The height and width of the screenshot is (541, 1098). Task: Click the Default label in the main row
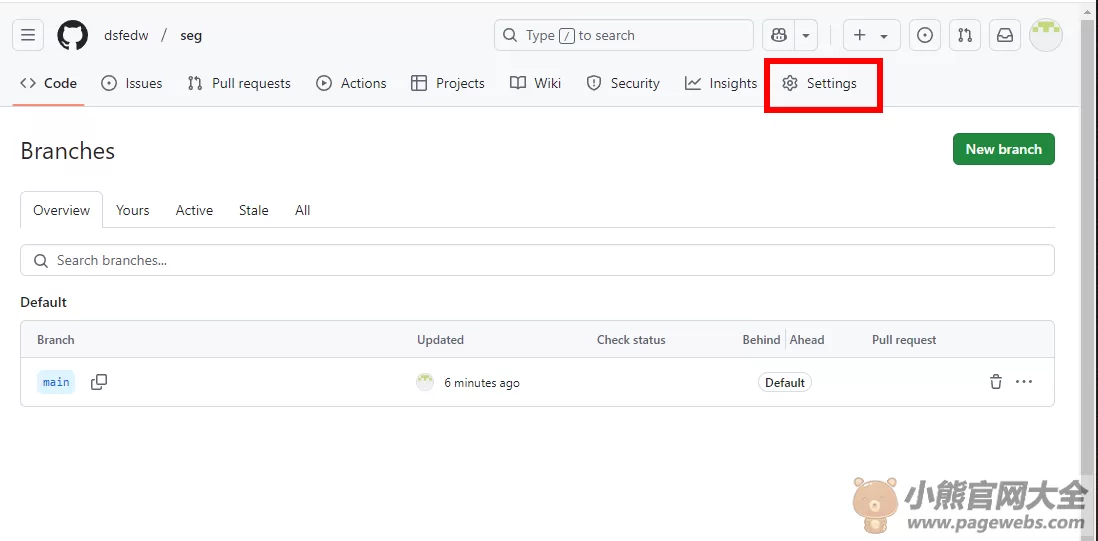(784, 383)
